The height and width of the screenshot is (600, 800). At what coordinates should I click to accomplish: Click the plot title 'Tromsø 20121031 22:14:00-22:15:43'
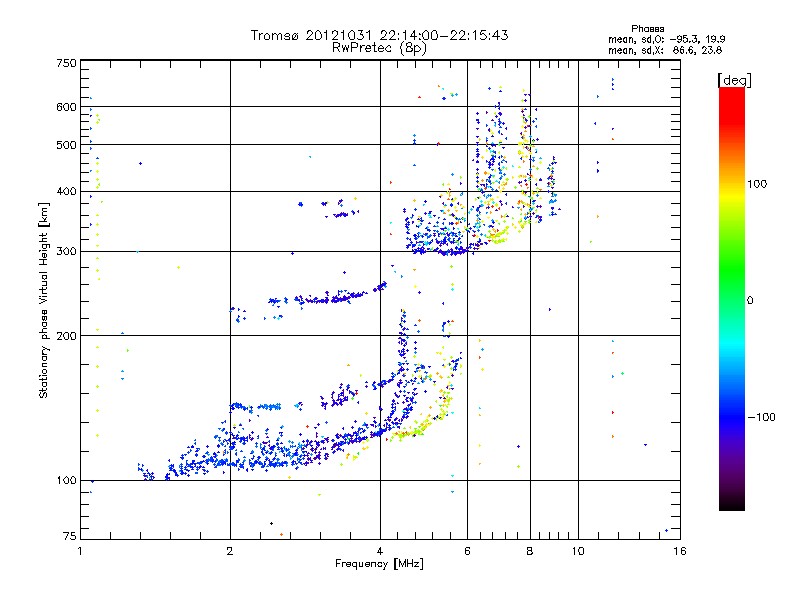380,35
